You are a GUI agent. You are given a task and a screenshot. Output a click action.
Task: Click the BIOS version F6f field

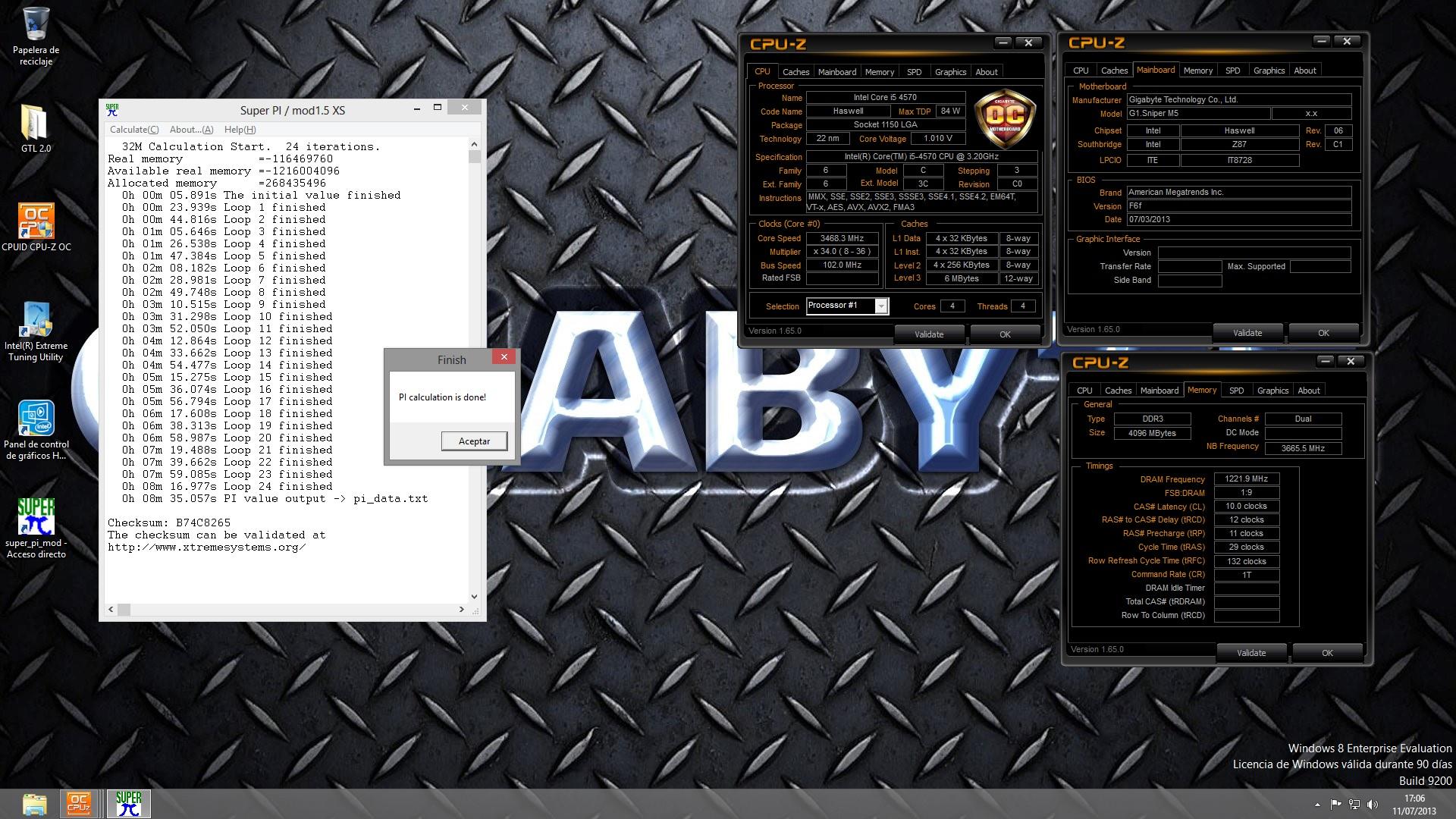point(1239,206)
